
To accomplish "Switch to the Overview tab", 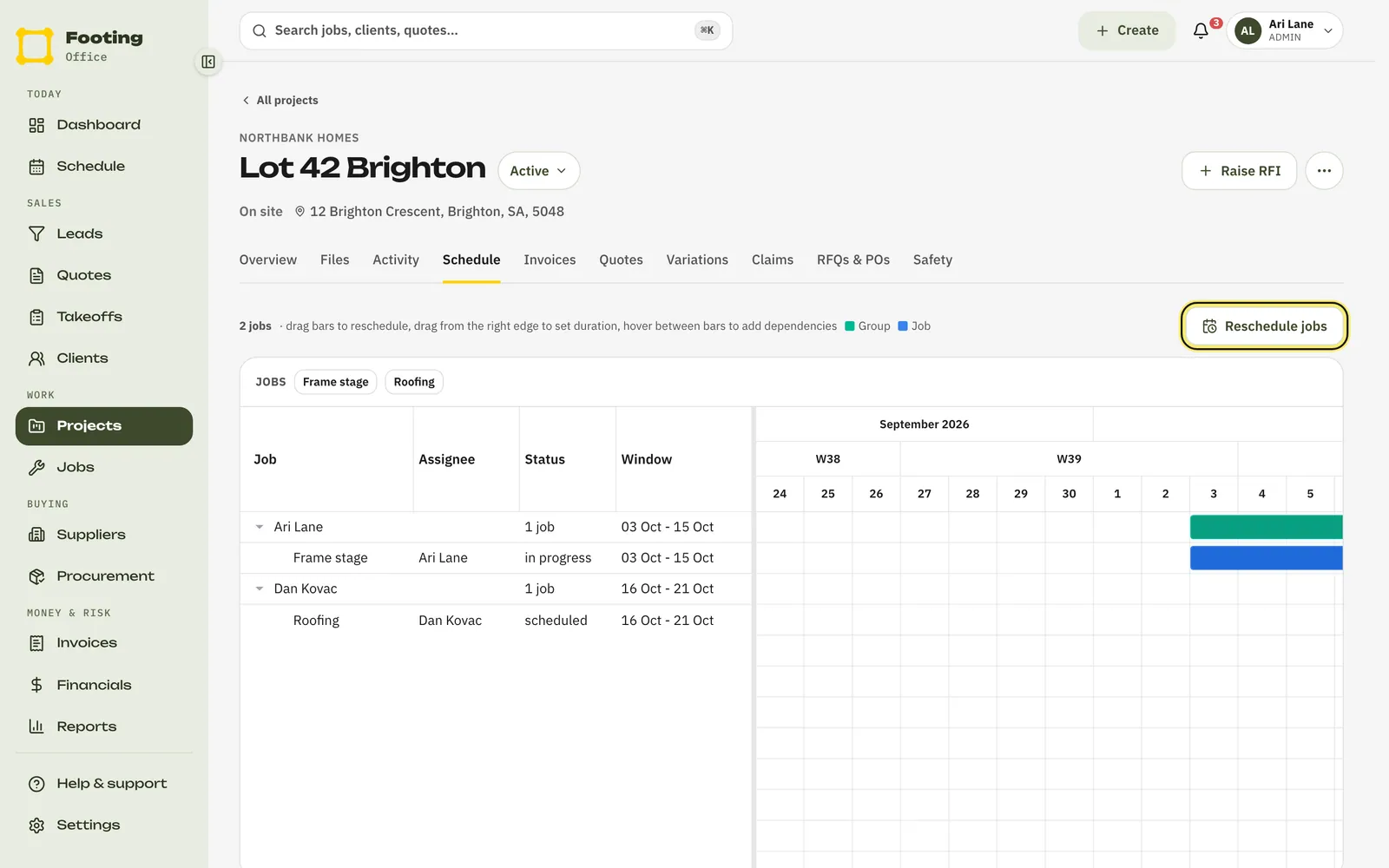I will point(268,260).
